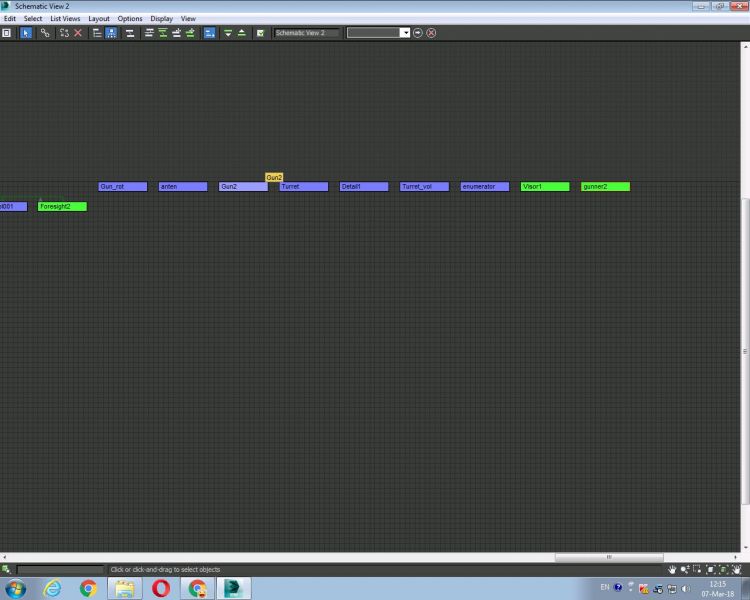Select the Detail1 node
The width and height of the screenshot is (750, 600).
364,187
